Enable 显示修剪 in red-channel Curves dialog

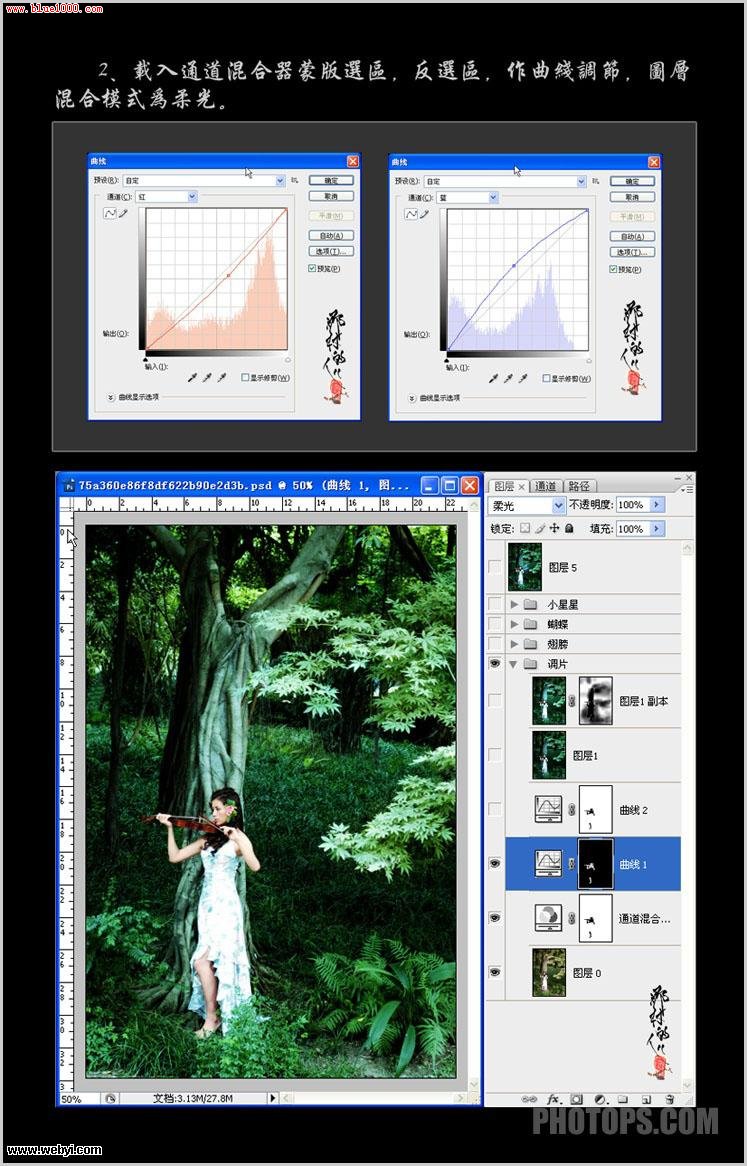[245, 378]
